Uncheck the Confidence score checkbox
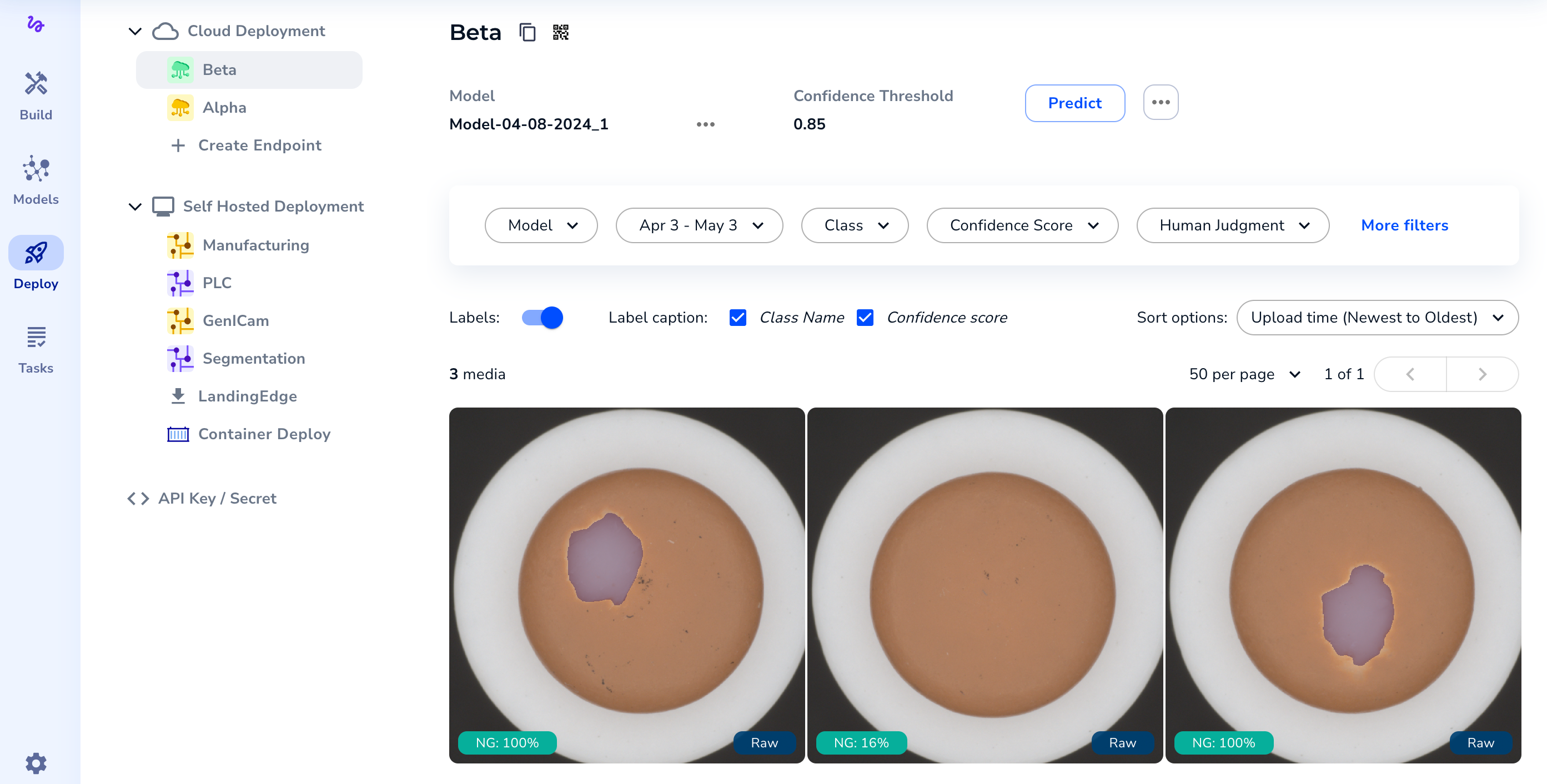The image size is (1547, 784). point(865,318)
